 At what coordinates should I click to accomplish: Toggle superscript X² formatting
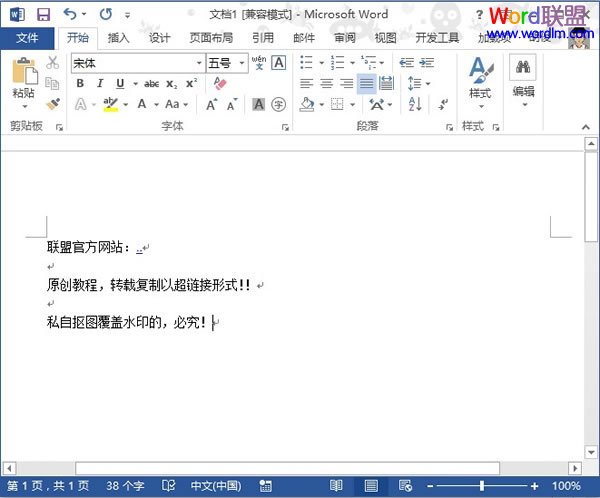[x=191, y=83]
